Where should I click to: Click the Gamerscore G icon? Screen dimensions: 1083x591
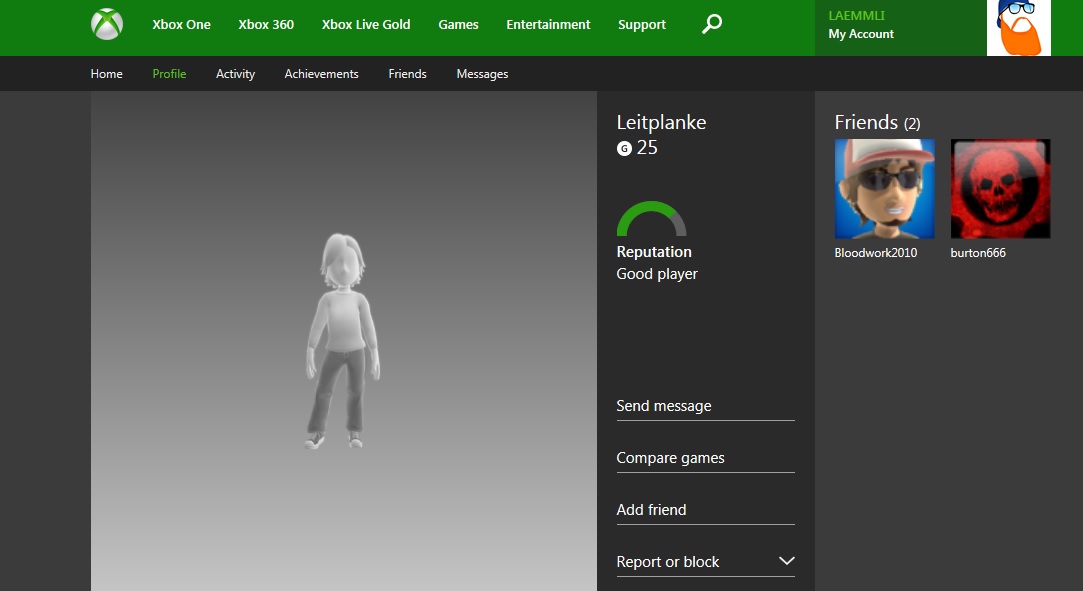pos(624,148)
